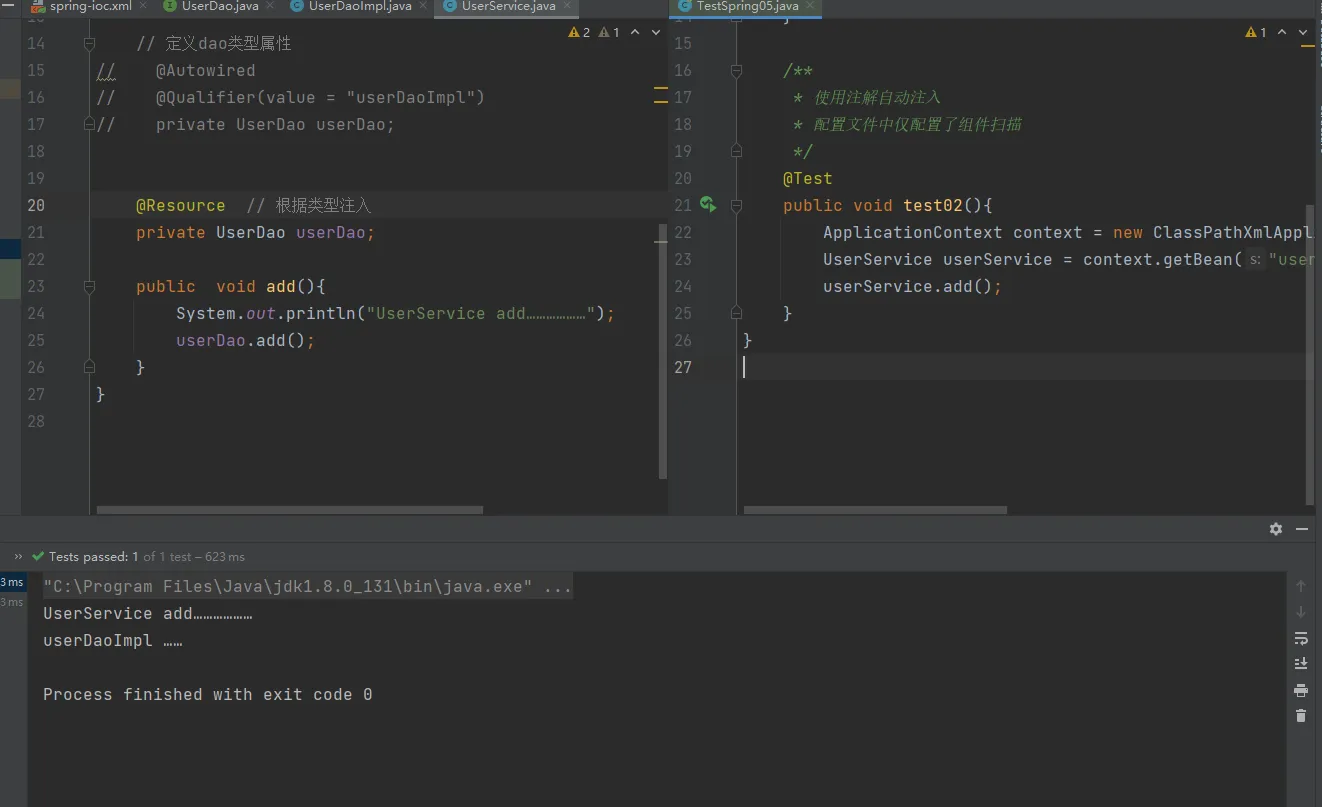Close the UserService.java tab
This screenshot has height=807, width=1322.
pos(565,6)
